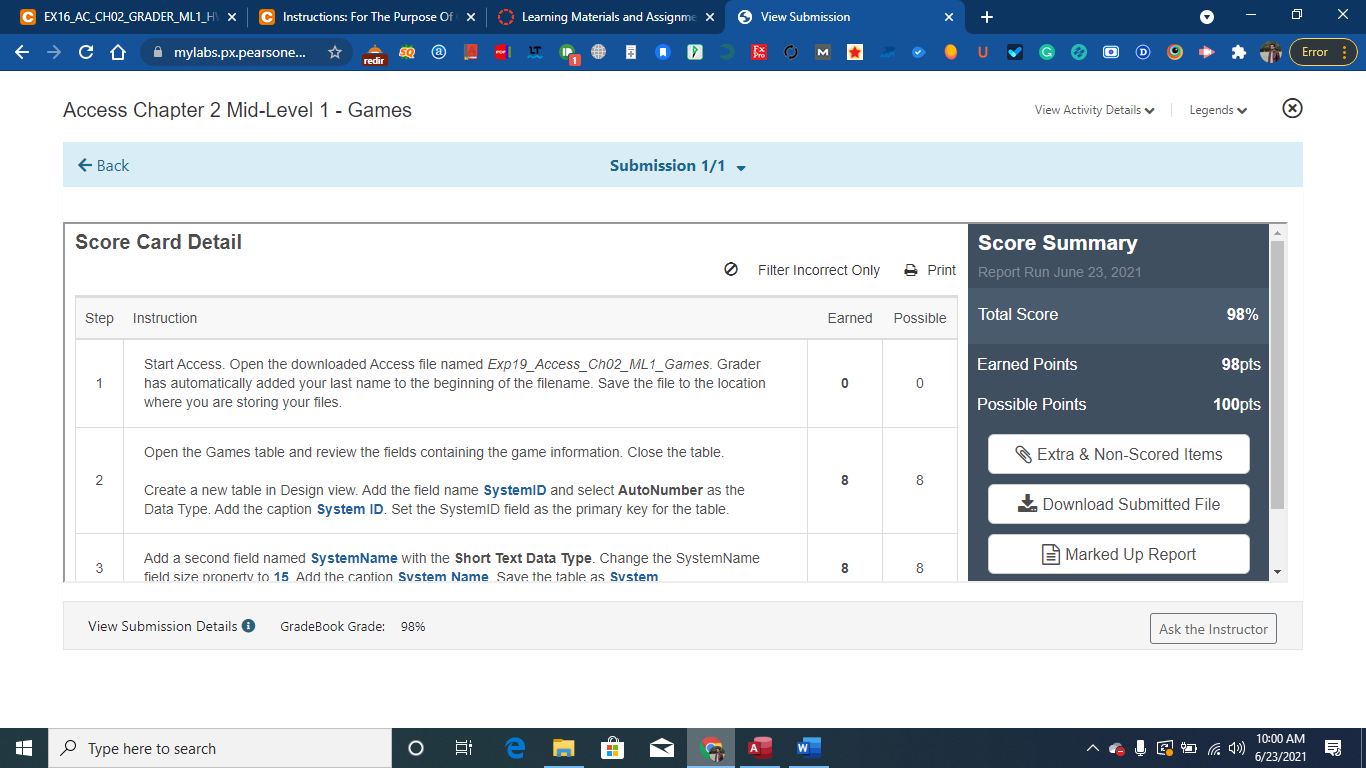Close the score card with the X circle icon
Image resolution: width=1366 pixels, height=768 pixels.
coord(1292,108)
